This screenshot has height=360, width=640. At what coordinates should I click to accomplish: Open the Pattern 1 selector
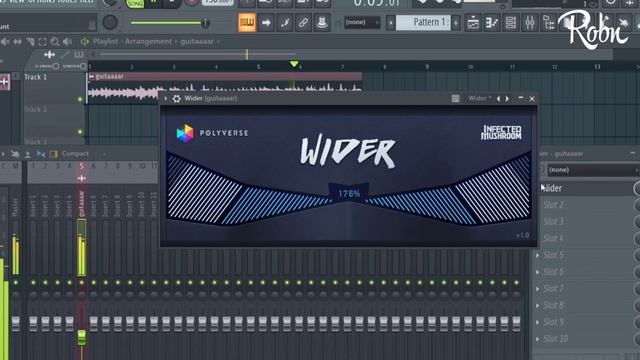click(423, 22)
